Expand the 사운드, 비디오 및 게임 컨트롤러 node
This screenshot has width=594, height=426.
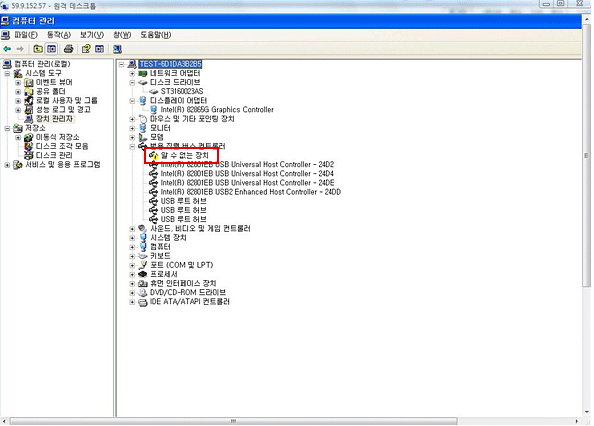(x=132, y=229)
